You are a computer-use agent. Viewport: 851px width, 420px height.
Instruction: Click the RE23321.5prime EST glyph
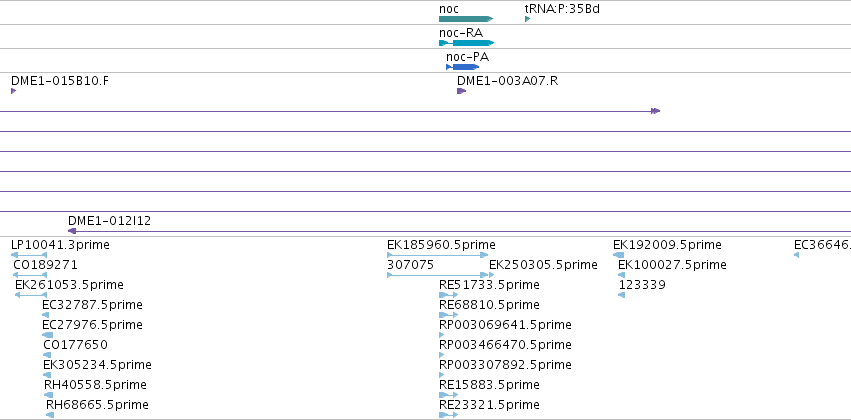click(448, 415)
